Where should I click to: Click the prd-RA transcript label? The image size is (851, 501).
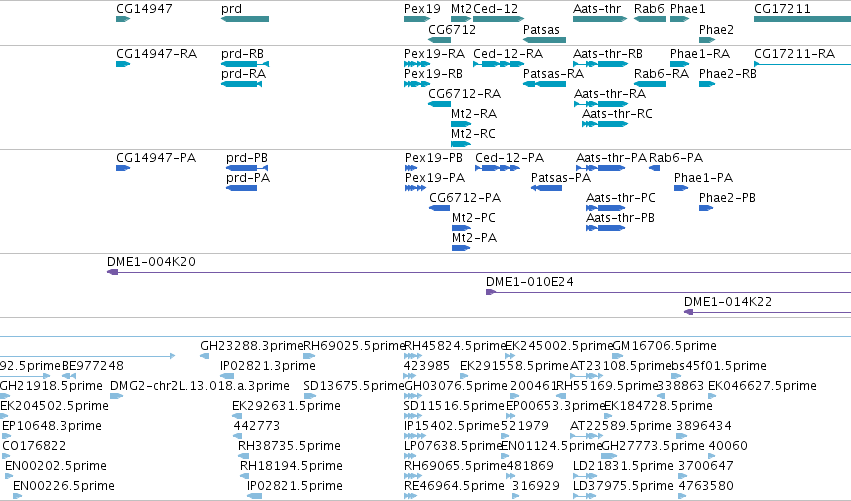point(243,73)
